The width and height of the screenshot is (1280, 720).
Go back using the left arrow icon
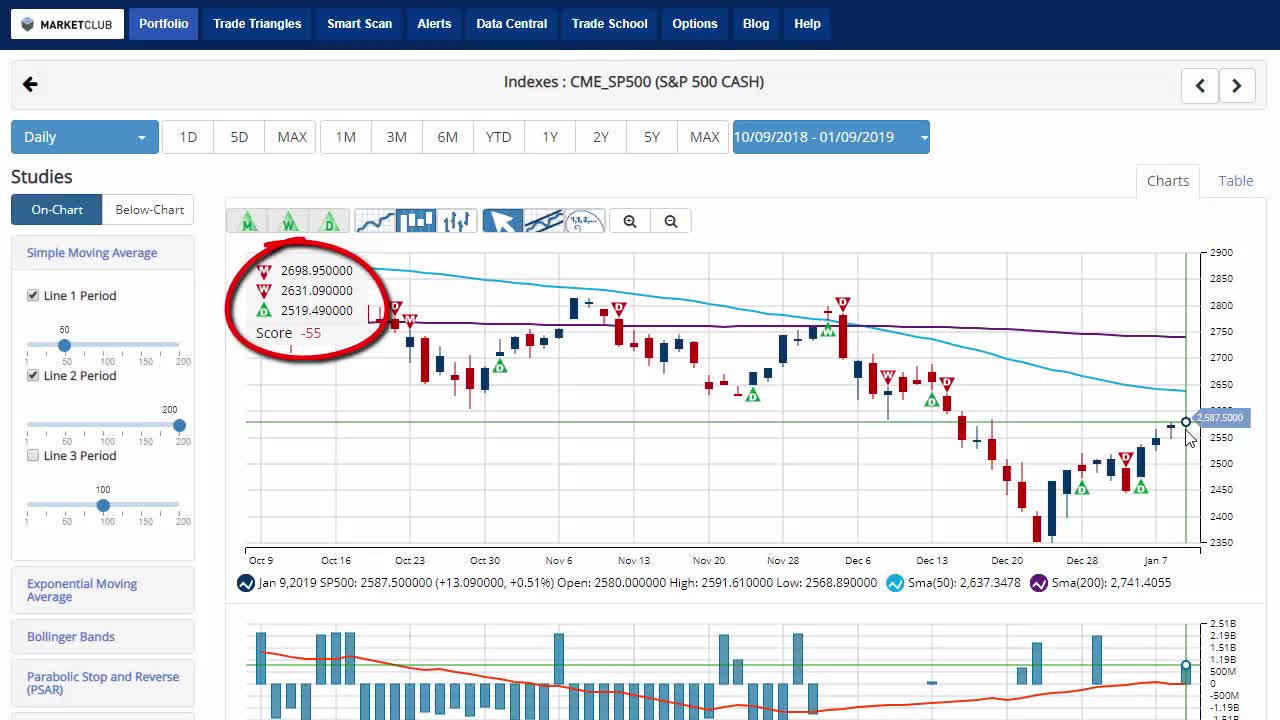pos(30,84)
